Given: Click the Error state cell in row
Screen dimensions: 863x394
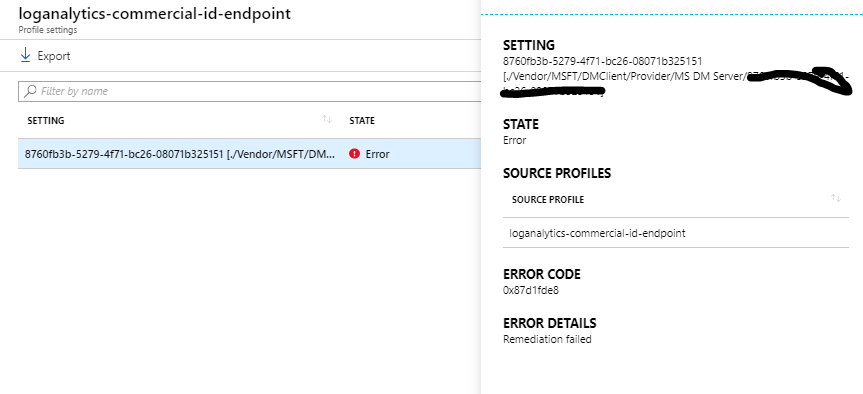Looking at the screenshot, I should [377, 154].
